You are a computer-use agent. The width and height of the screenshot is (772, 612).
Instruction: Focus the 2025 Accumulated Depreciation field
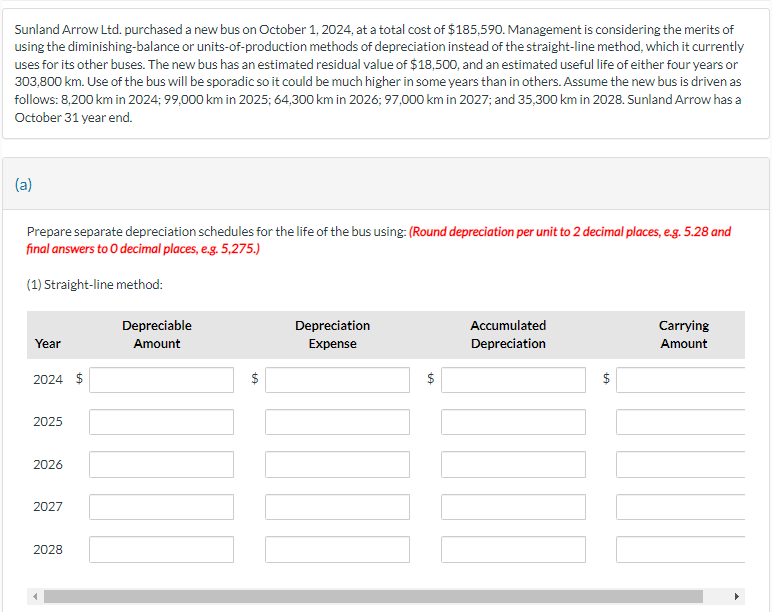click(514, 422)
